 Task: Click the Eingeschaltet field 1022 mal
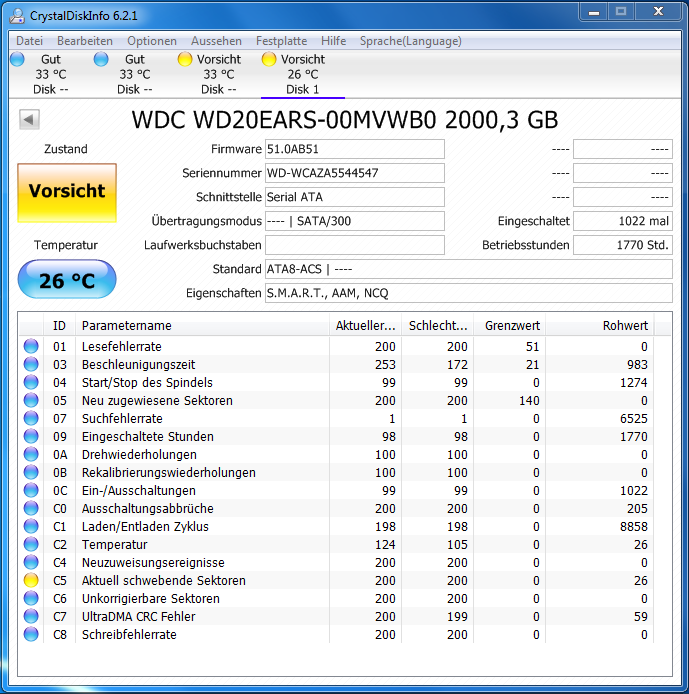coord(623,221)
